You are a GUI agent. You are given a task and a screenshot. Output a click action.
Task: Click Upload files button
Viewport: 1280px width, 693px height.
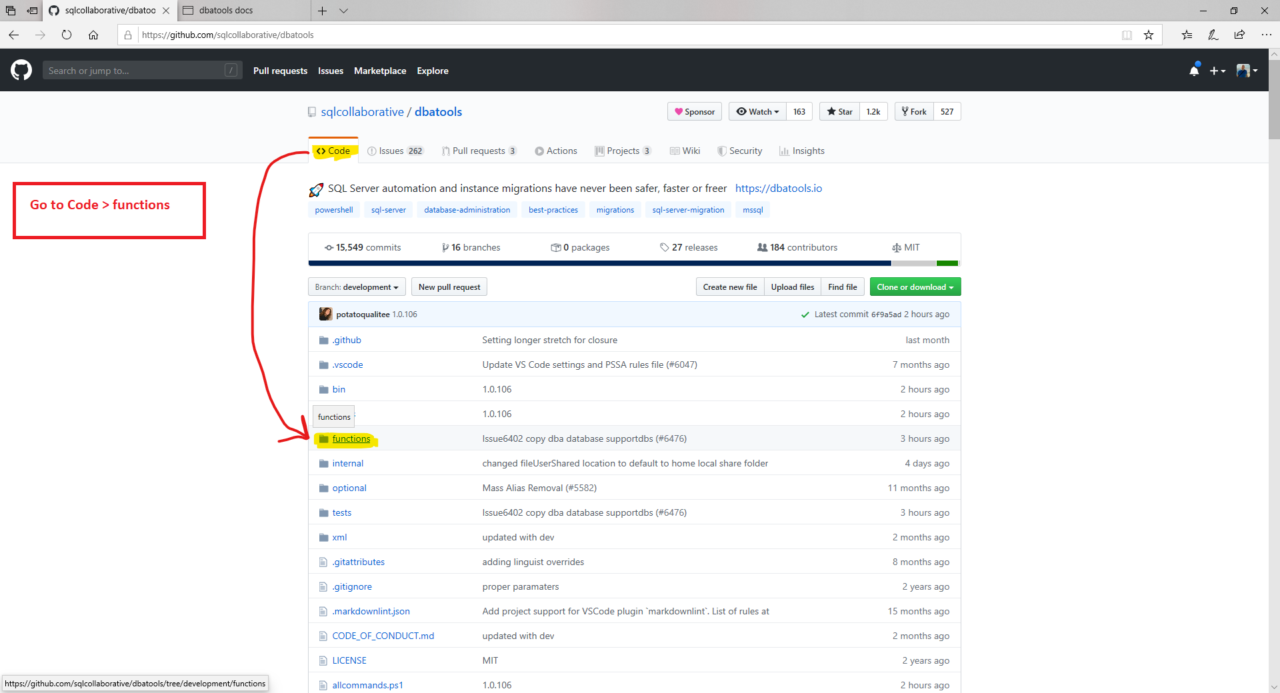click(x=793, y=287)
